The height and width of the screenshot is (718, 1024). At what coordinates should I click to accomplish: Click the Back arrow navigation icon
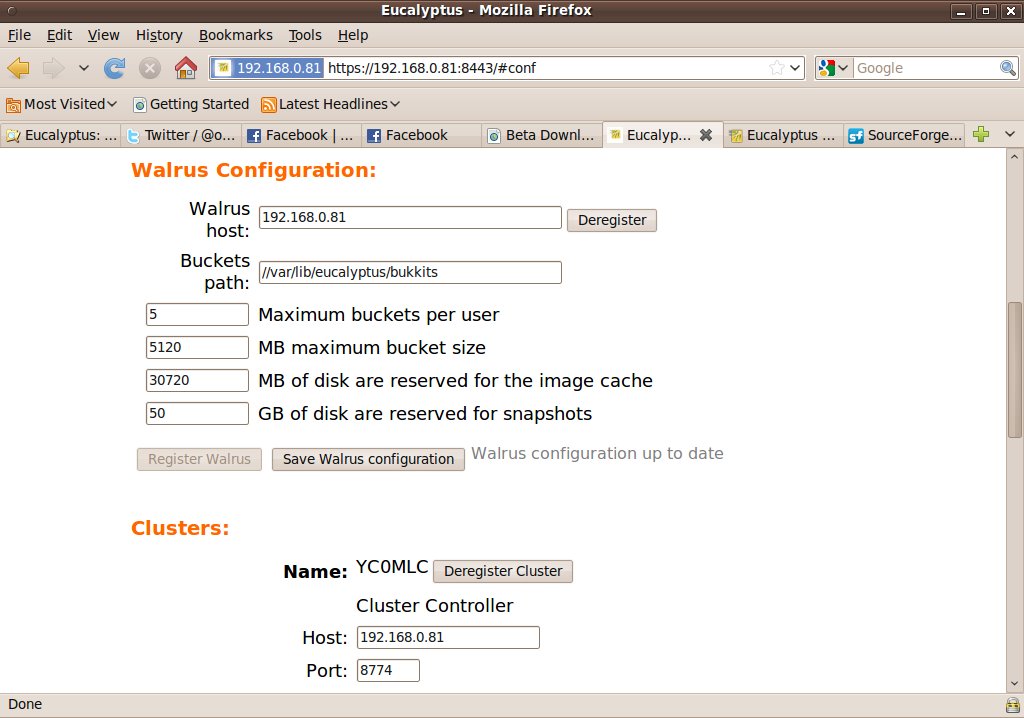coord(19,68)
